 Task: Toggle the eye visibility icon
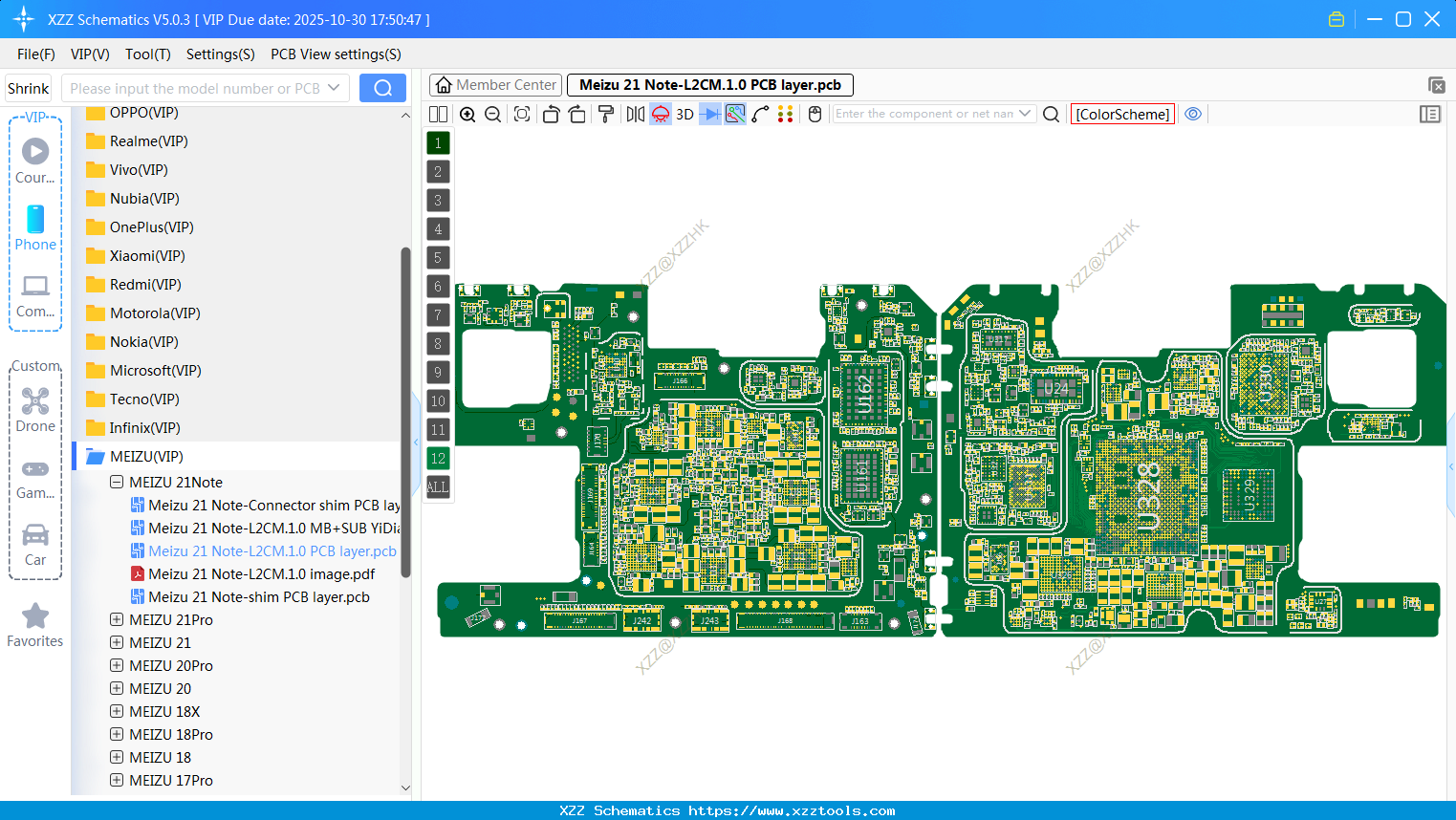click(1193, 114)
